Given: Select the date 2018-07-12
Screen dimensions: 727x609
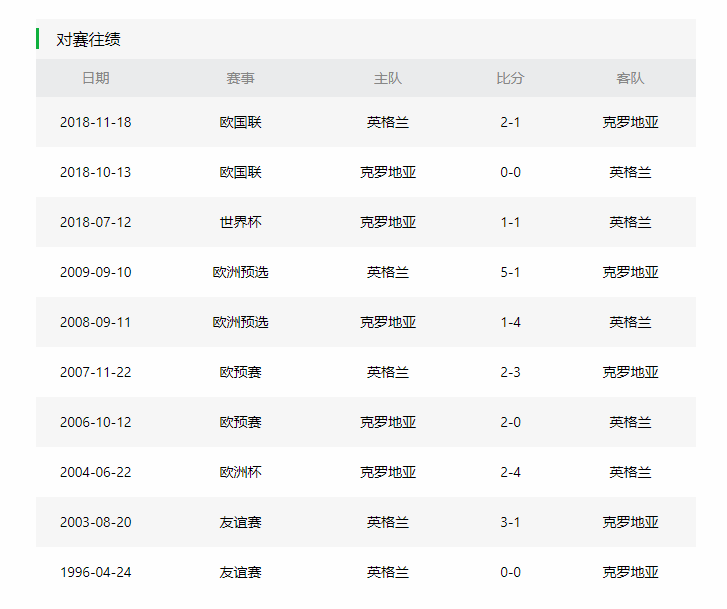Looking at the screenshot, I should click(96, 222).
